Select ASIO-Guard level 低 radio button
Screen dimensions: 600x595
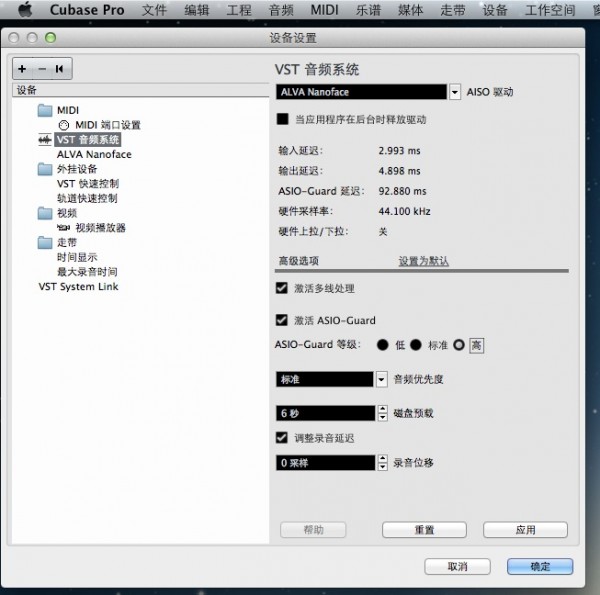point(383,345)
